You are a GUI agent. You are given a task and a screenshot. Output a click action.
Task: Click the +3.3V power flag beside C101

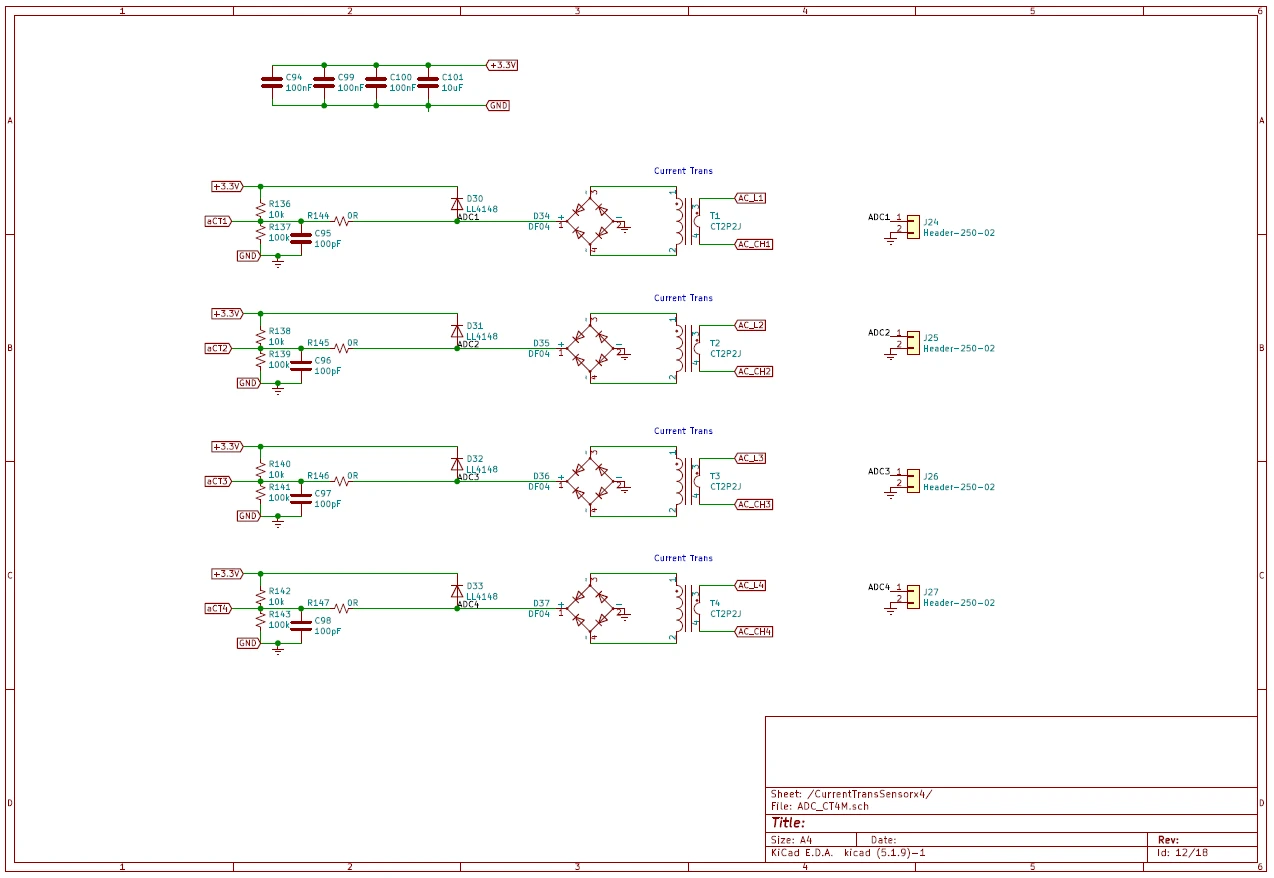point(502,65)
